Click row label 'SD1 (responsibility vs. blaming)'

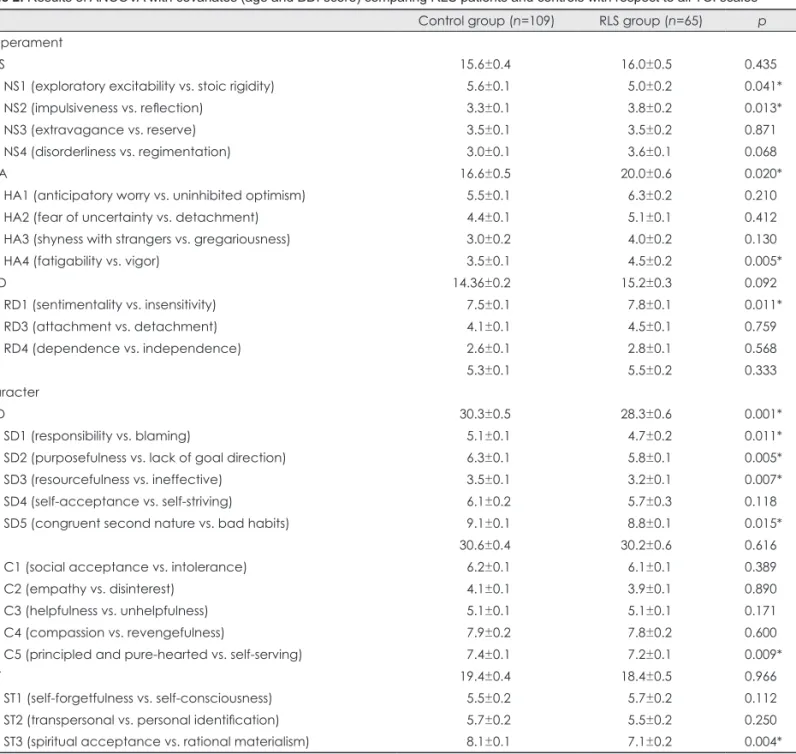(97, 436)
